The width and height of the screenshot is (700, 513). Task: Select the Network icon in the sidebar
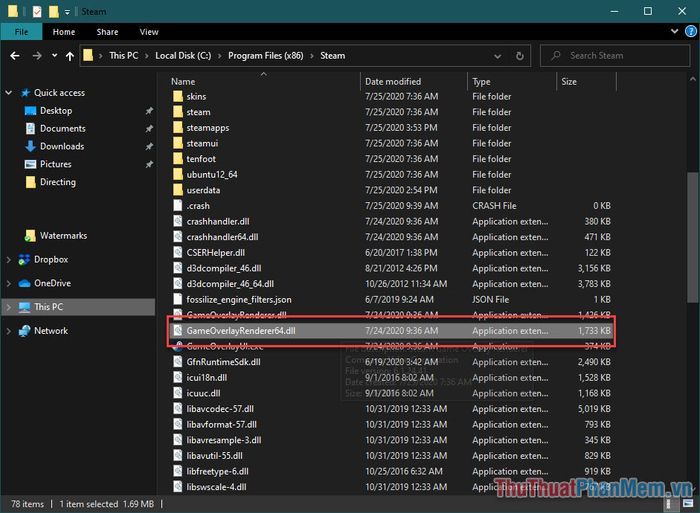pyautogui.click(x=24, y=331)
